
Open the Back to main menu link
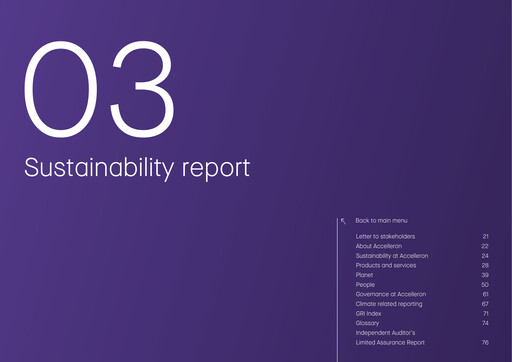tap(381, 220)
